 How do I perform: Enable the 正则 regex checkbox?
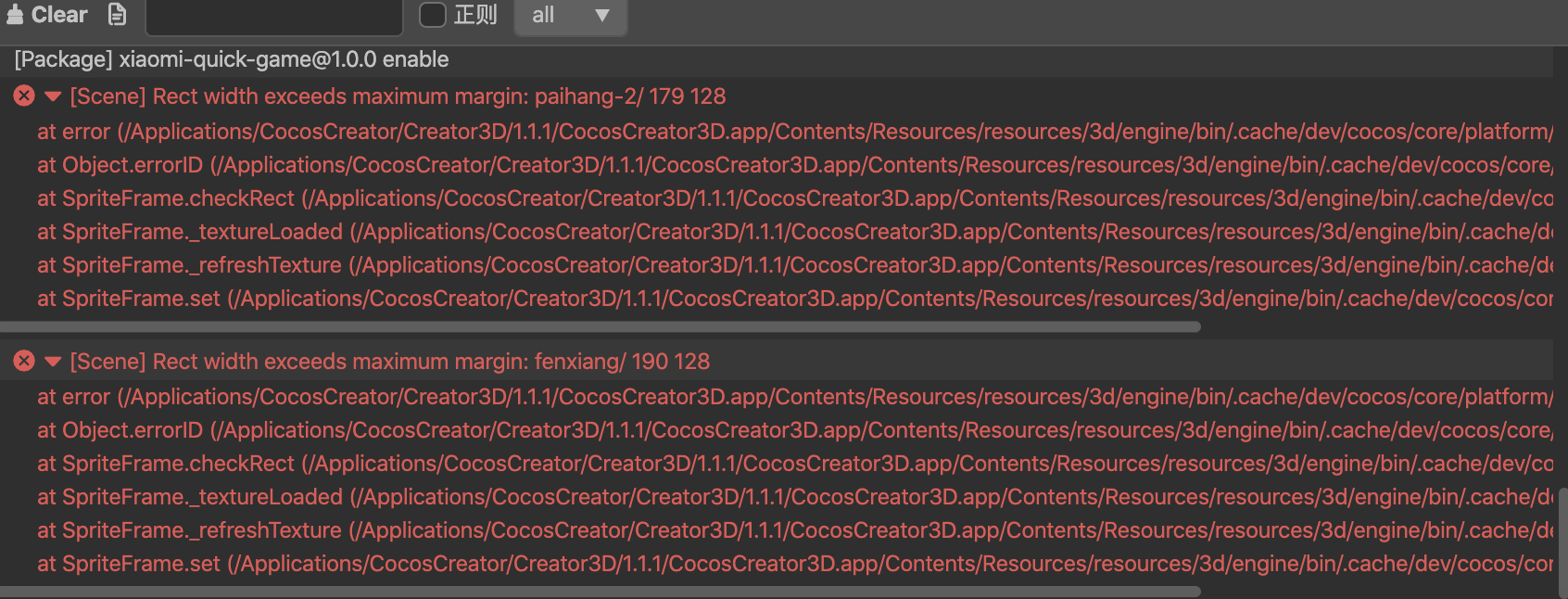[x=433, y=15]
